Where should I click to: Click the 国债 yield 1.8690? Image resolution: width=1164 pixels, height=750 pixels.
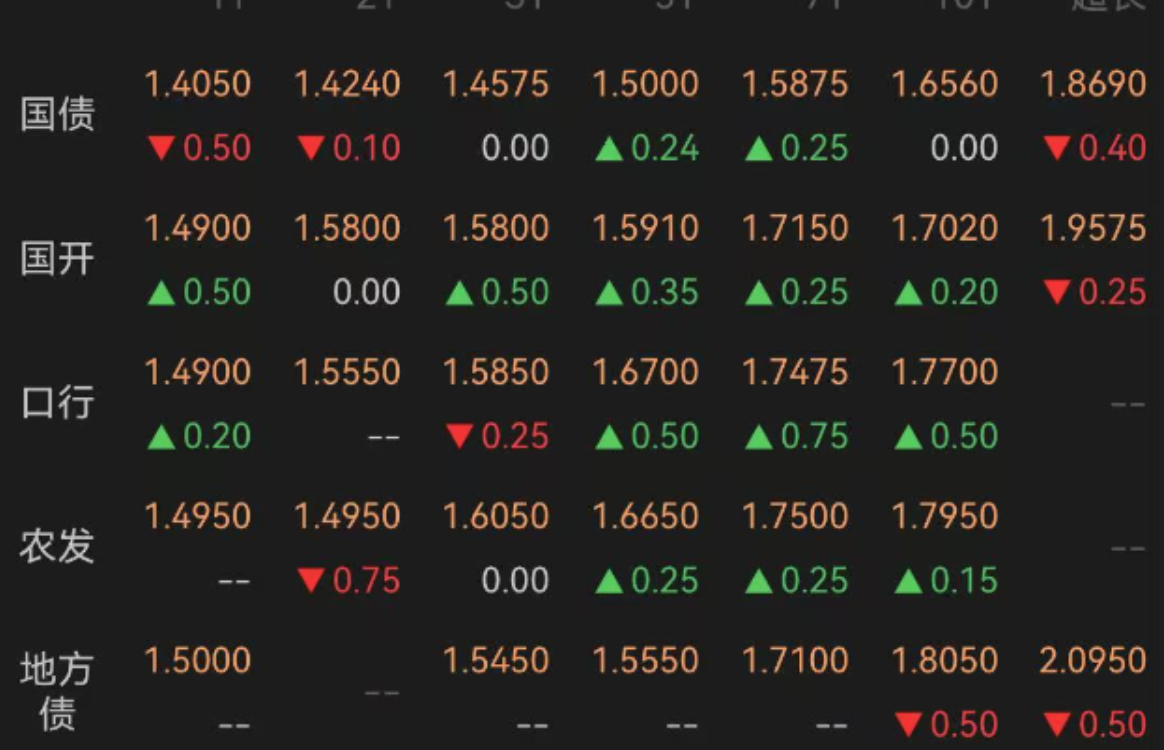[1093, 84]
